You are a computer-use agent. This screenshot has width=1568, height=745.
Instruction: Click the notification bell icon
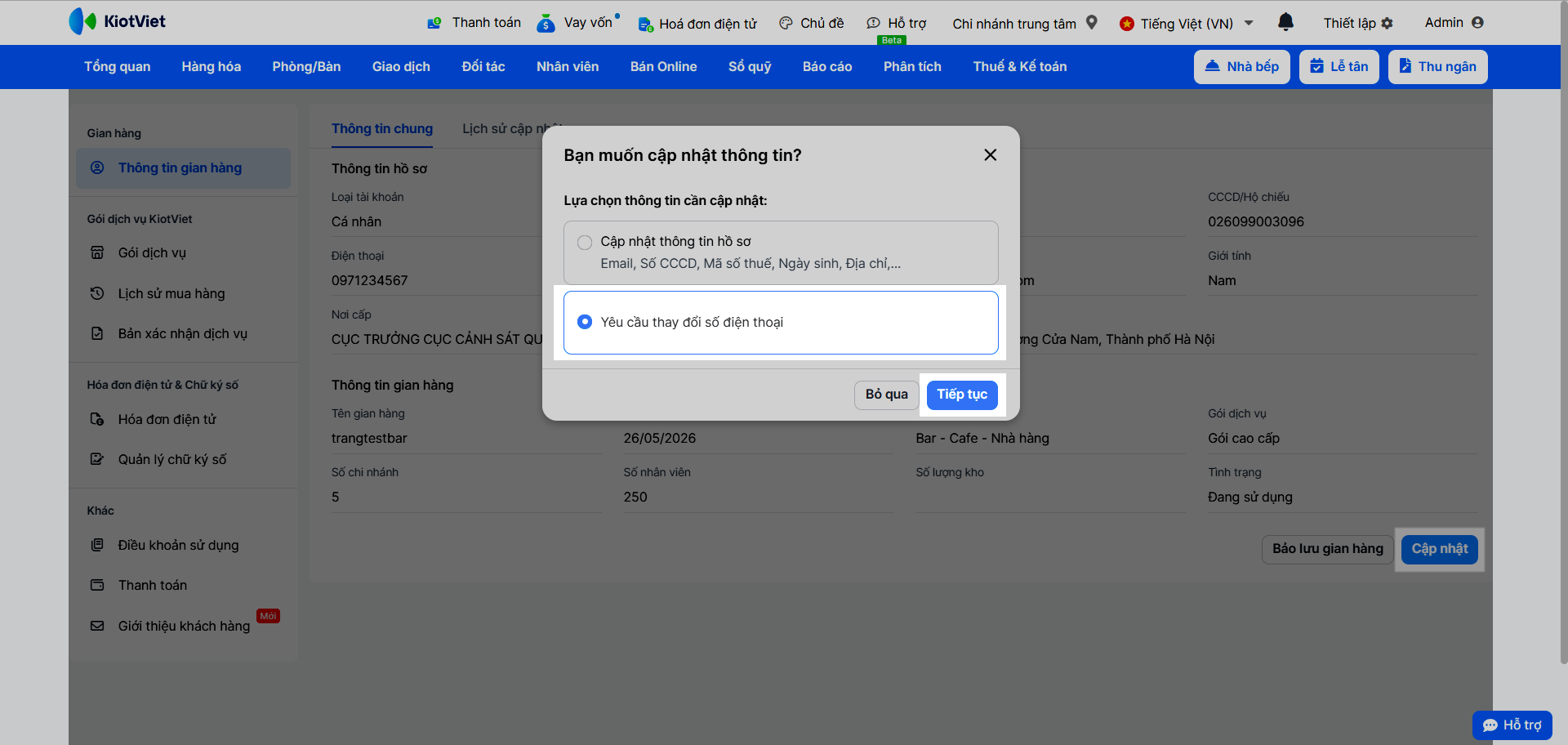click(x=1285, y=22)
